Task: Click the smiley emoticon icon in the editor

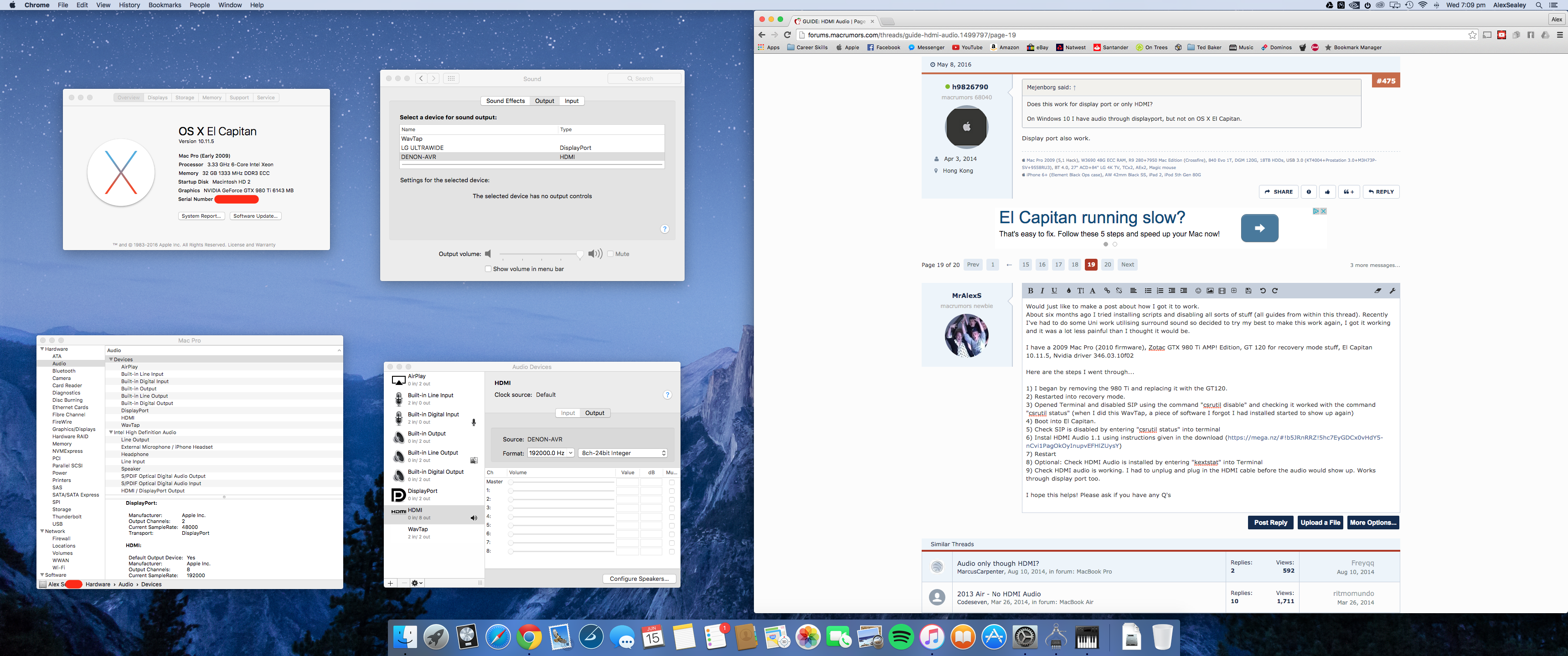Action: point(1198,291)
